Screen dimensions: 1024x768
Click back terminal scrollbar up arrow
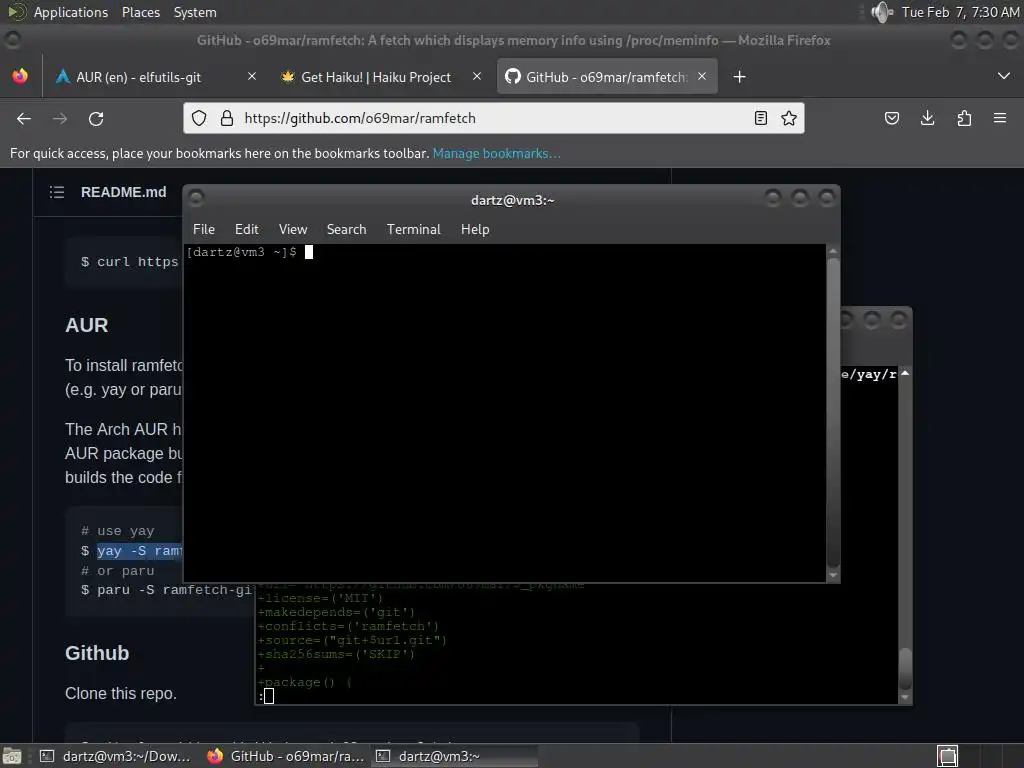click(x=905, y=373)
